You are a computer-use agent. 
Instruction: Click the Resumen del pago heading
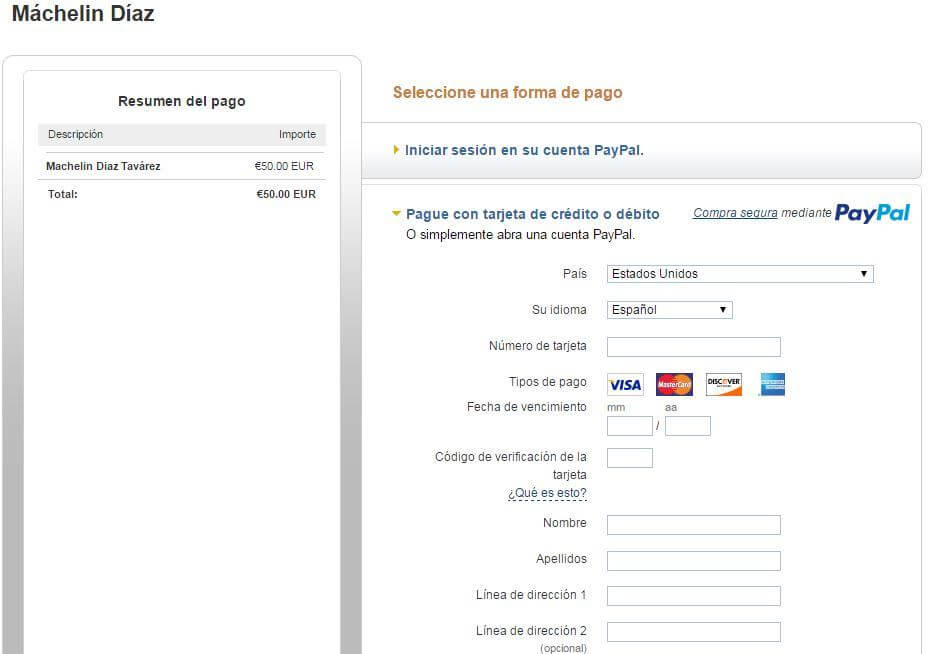[182, 102]
